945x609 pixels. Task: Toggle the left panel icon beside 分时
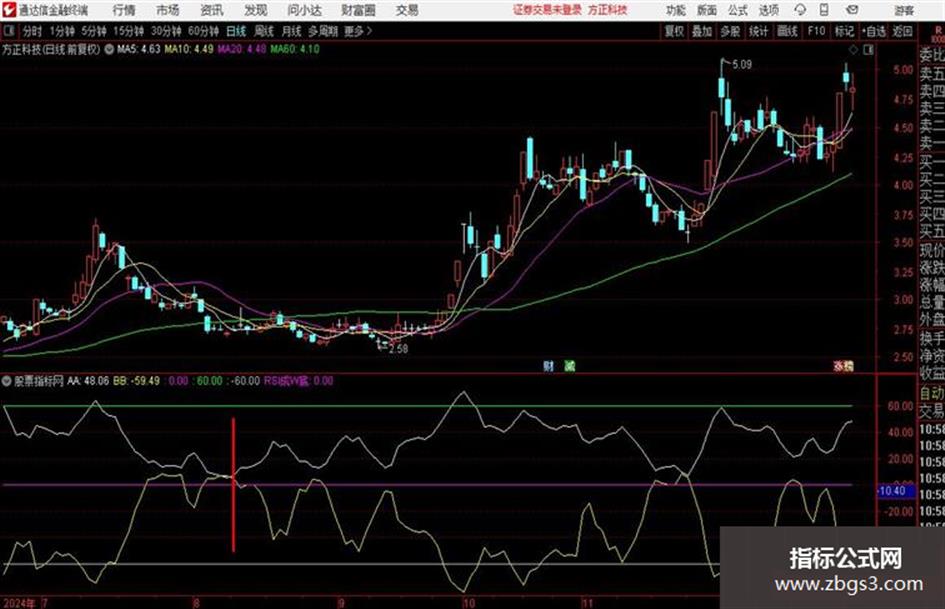[x=9, y=31]
